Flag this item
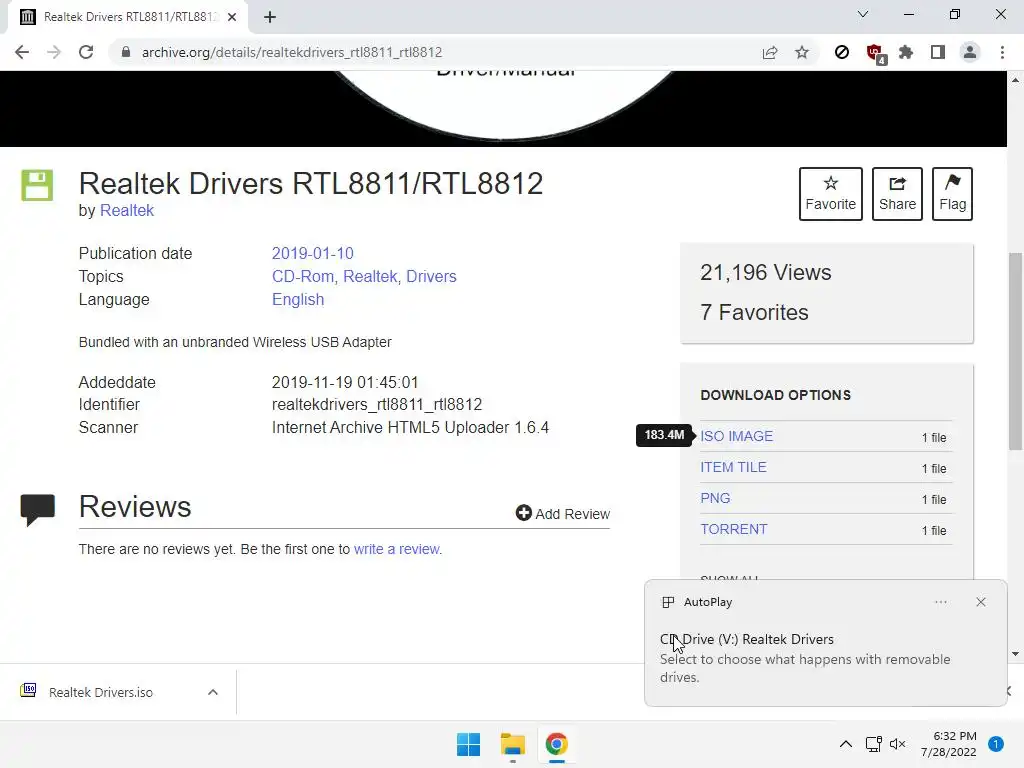The width and height of the screenshot is (1024, 768). [x=952, y=194]
